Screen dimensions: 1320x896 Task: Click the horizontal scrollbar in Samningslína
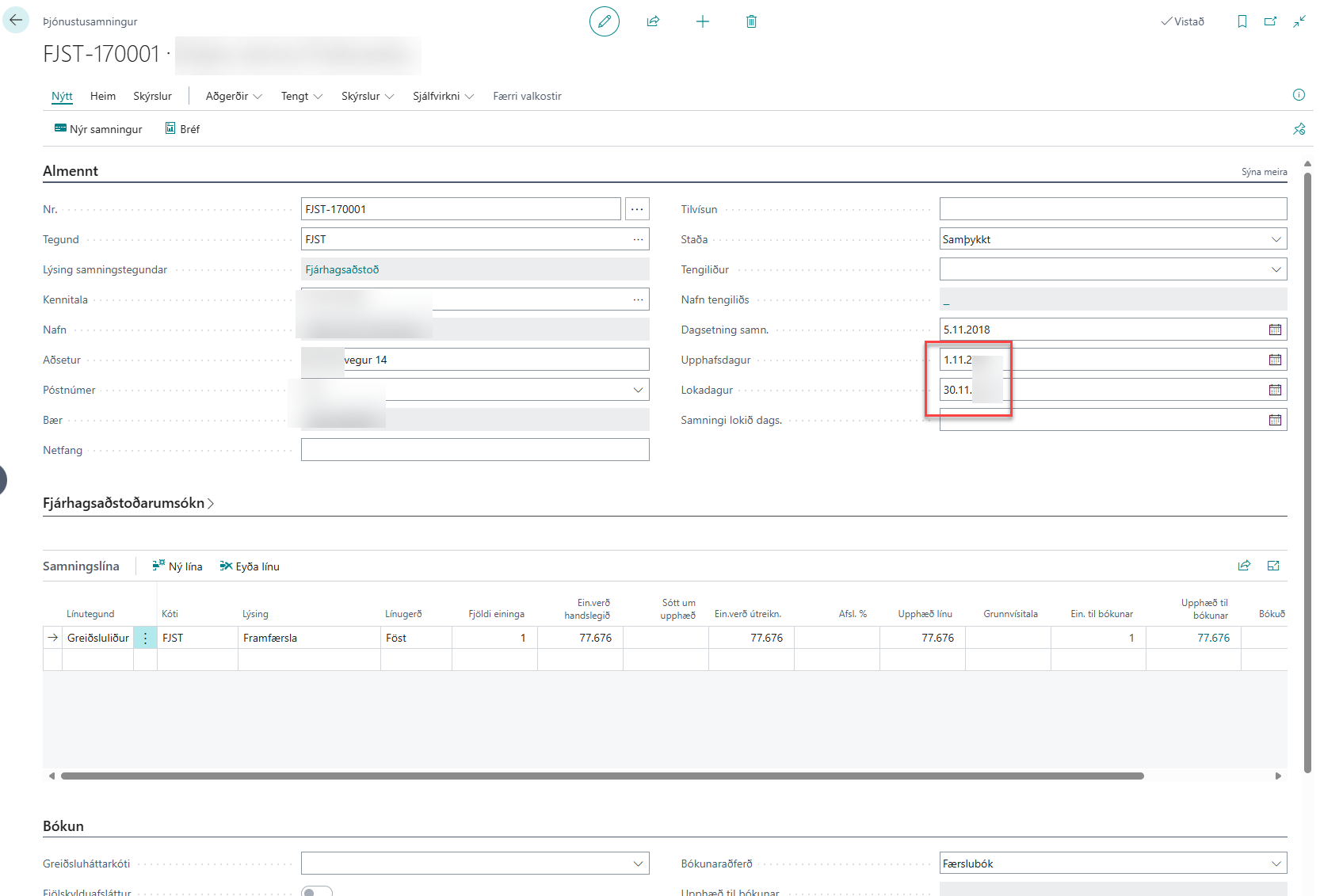(602, 776)
